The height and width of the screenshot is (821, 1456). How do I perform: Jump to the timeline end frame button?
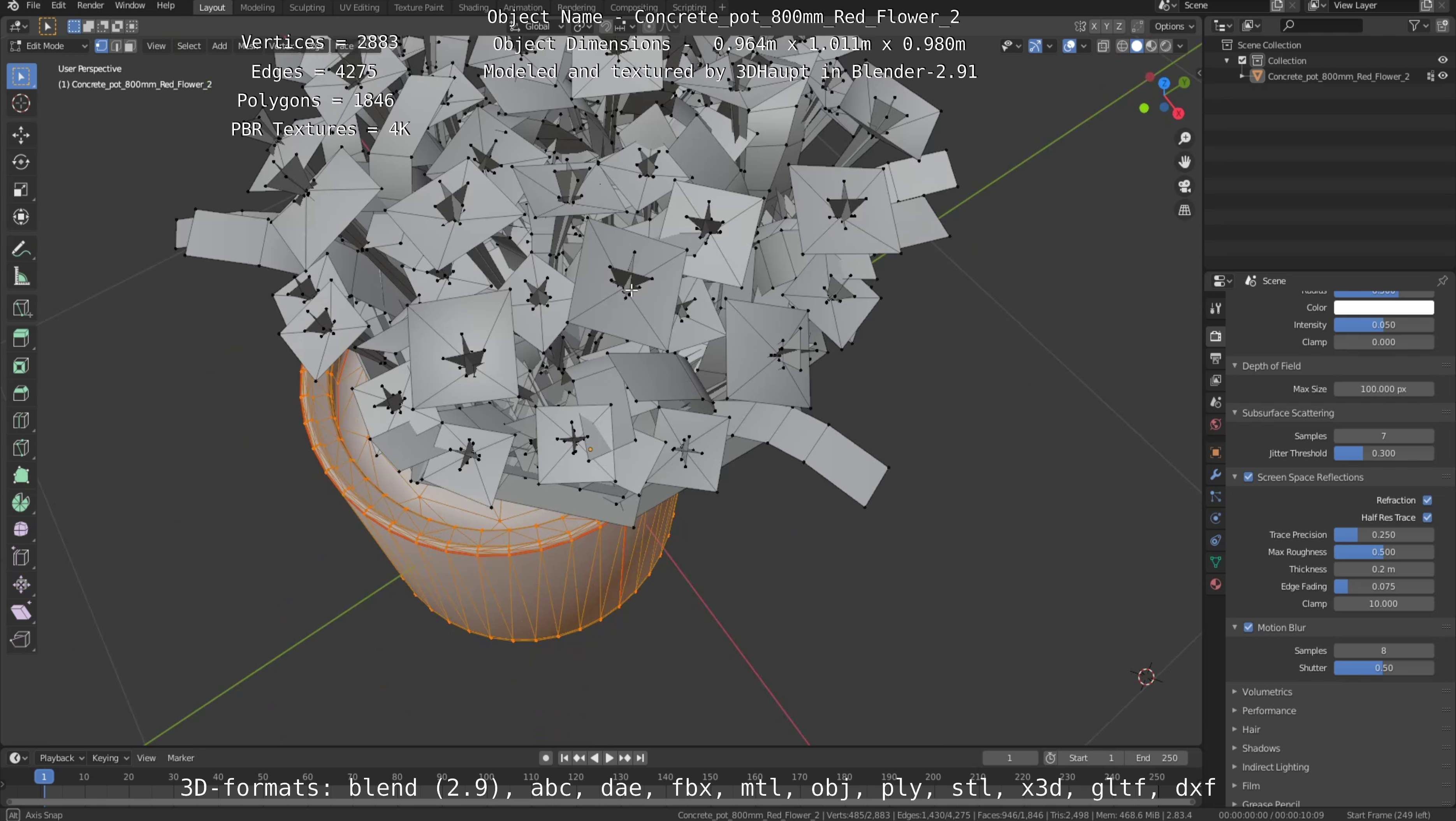[x=640, y=758]
